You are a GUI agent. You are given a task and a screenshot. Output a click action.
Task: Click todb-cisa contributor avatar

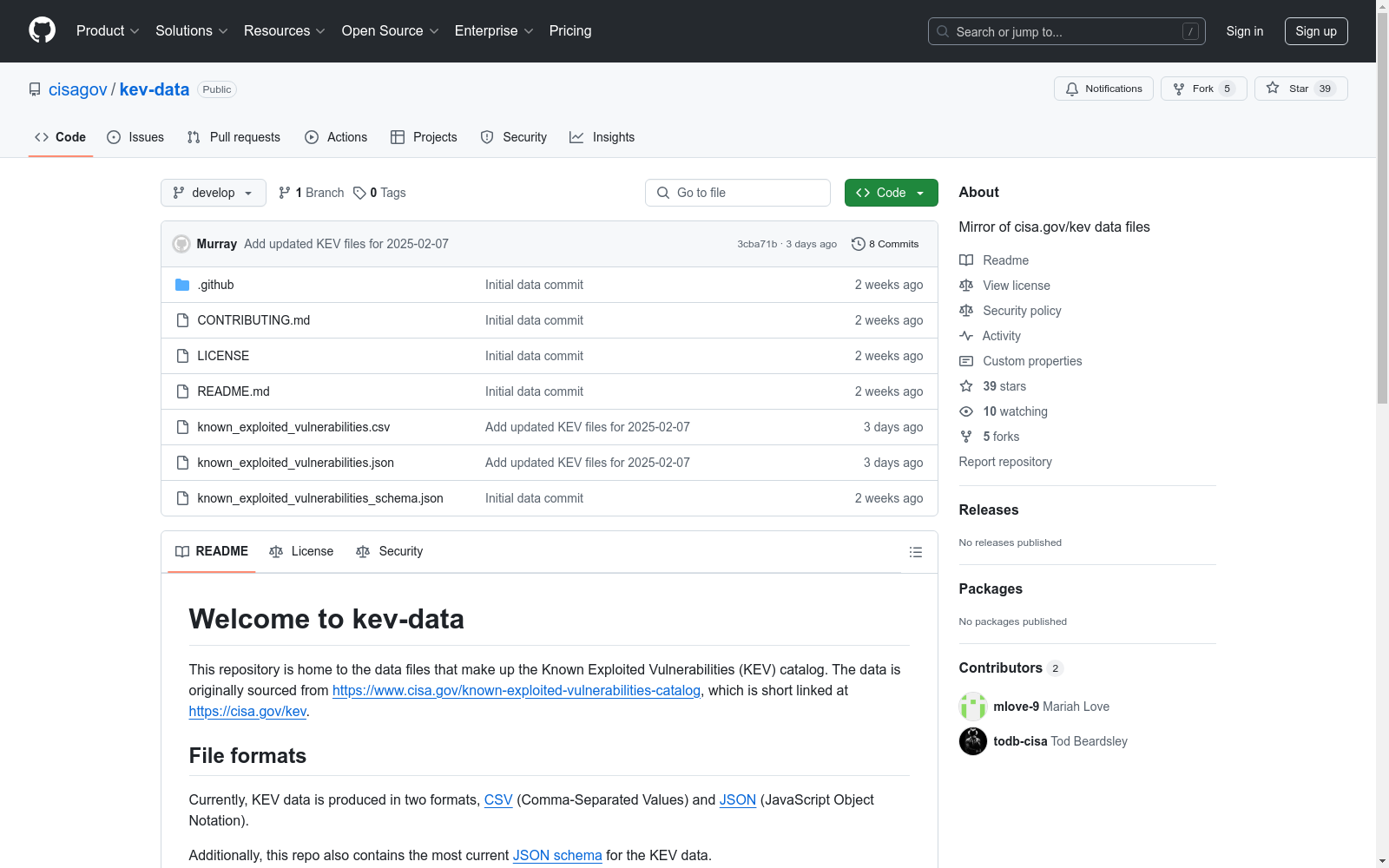click(x=973, y=741)
